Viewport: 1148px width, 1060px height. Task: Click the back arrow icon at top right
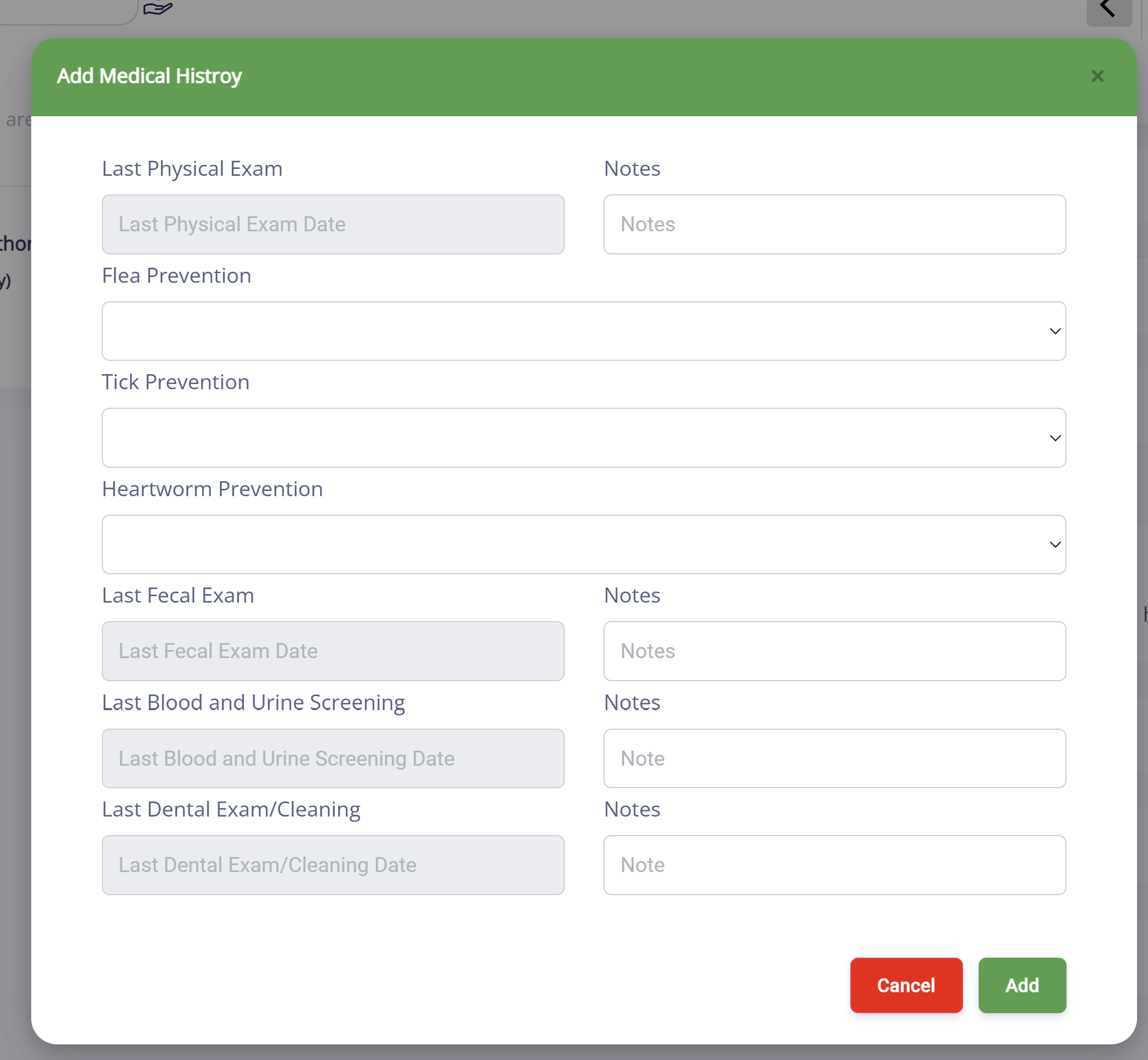1108,9
